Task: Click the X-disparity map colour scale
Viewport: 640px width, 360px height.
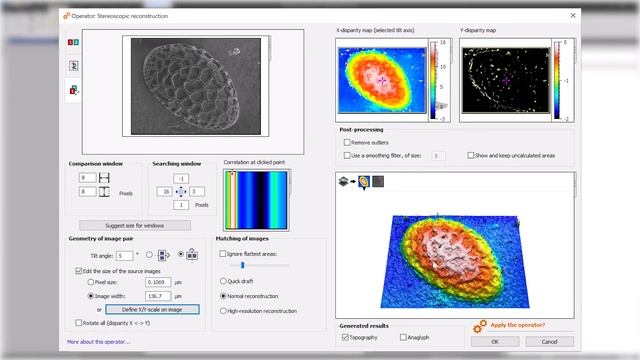Action: [433, 80]
